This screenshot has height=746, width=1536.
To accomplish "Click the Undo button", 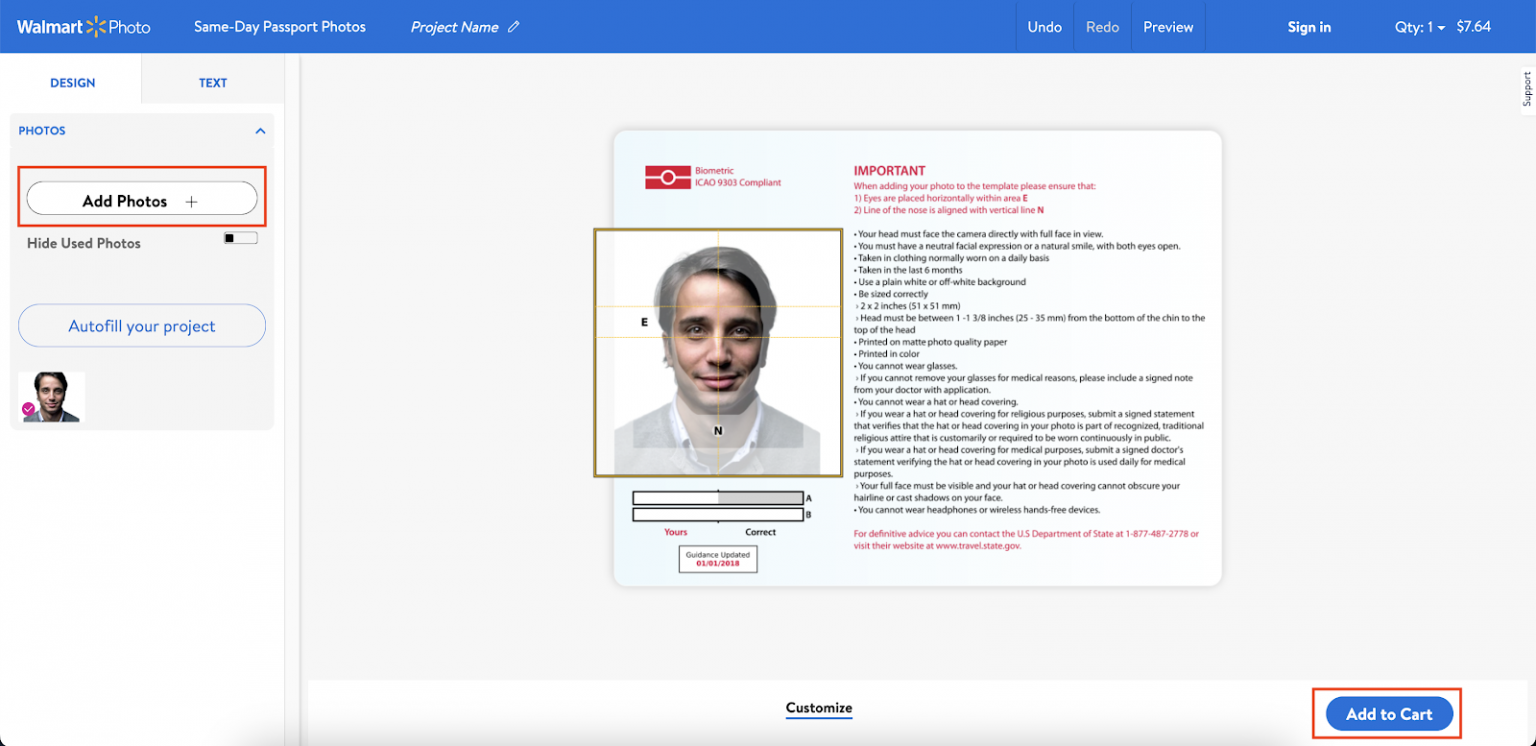I will [x=1044, y=27].
